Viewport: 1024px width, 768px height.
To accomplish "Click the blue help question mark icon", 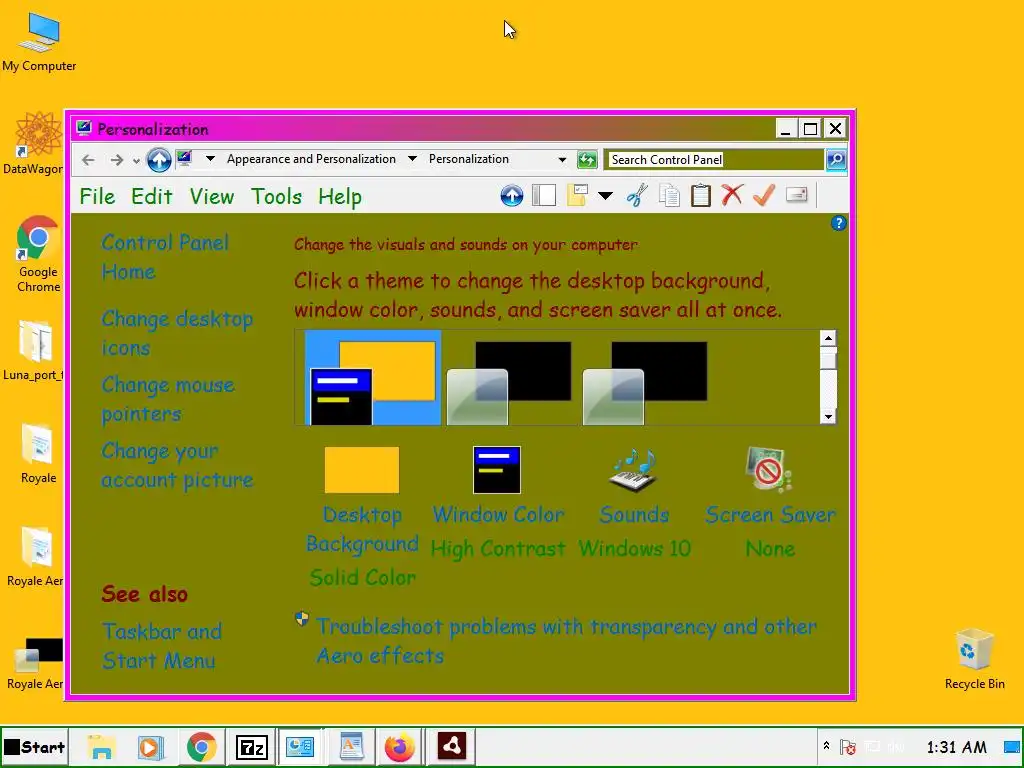I will click(839, 223).
